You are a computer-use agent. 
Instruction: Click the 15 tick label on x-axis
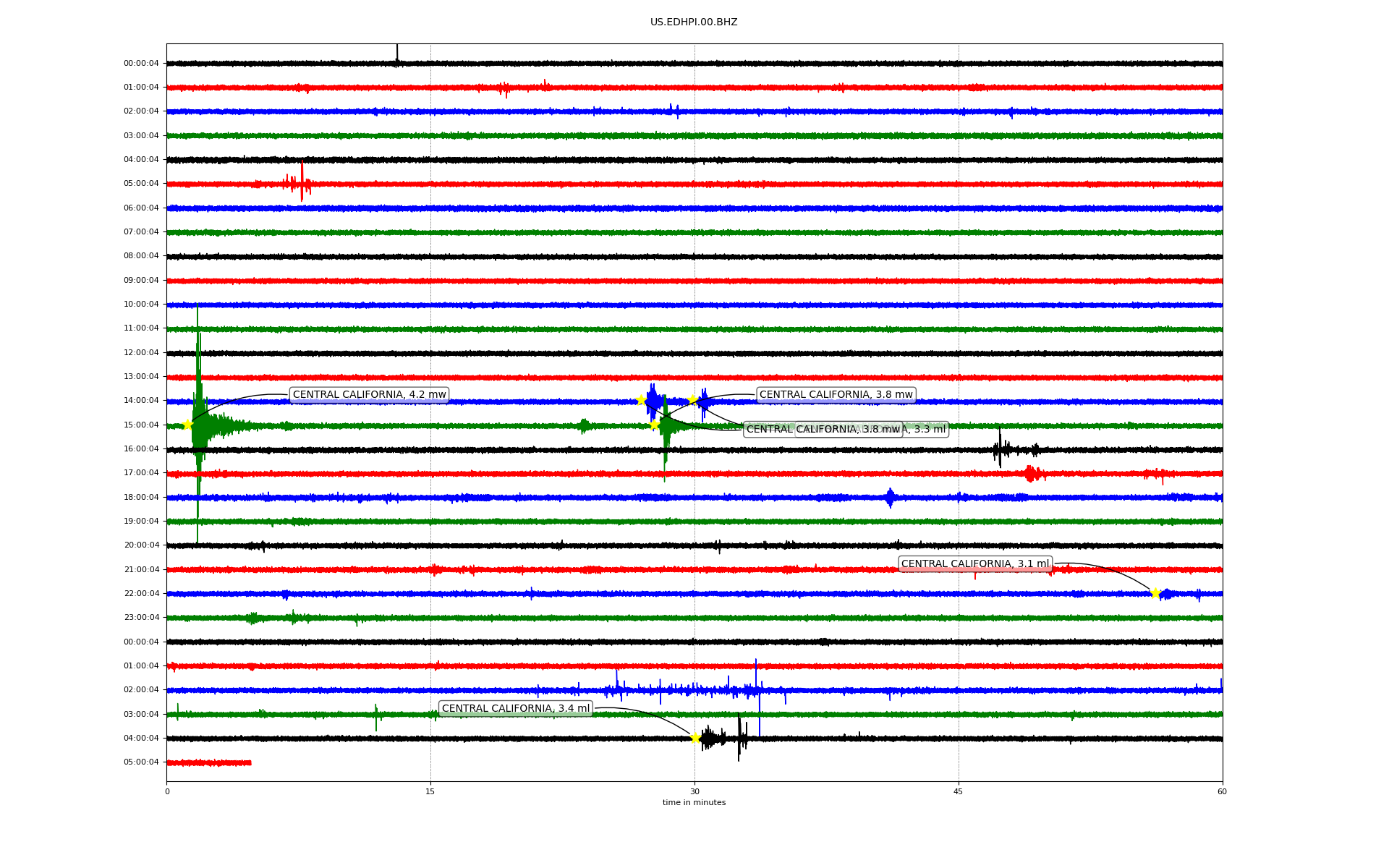(430, 791)
